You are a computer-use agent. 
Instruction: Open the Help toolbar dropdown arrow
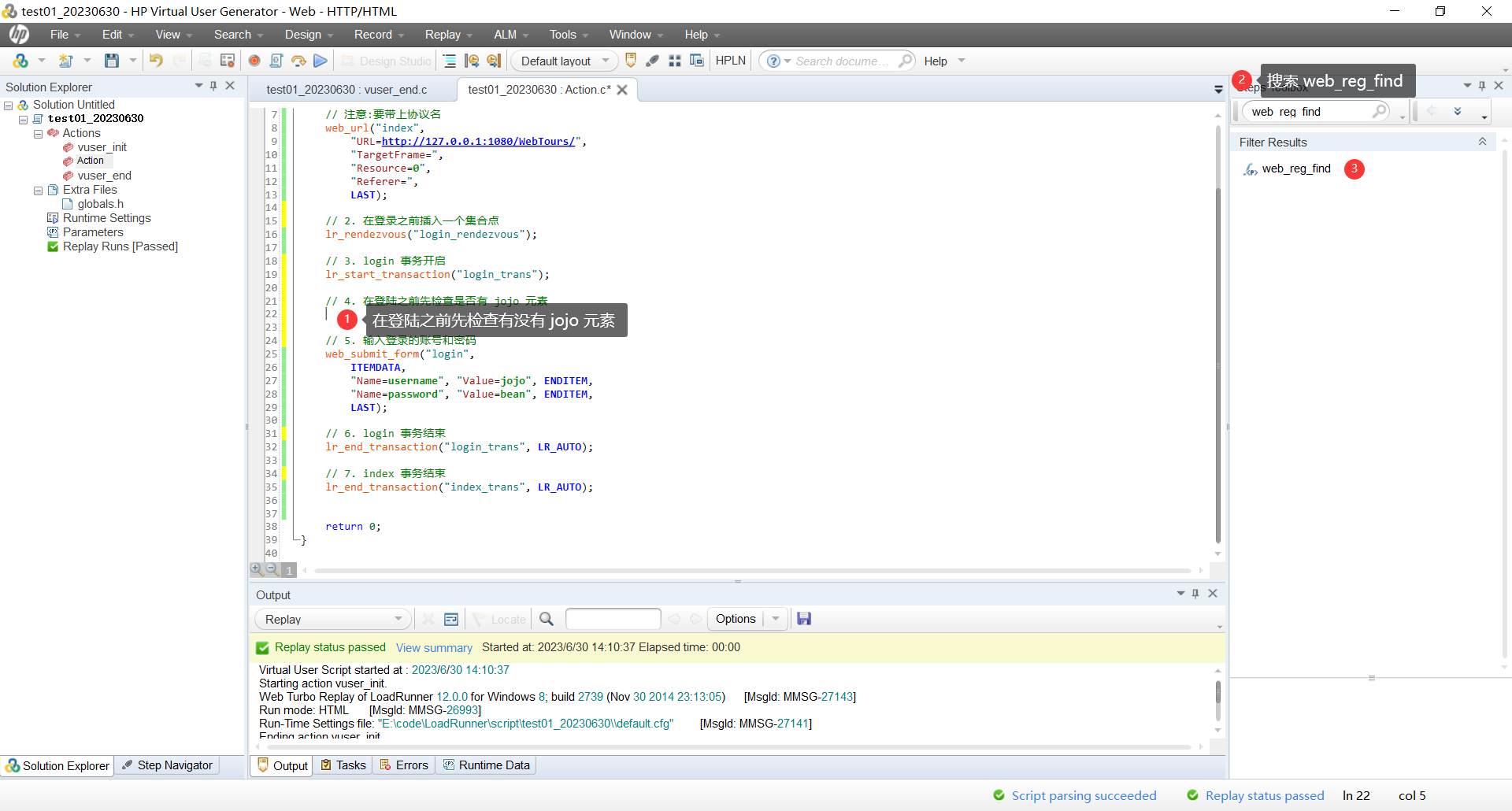click(x=962, y=61)
